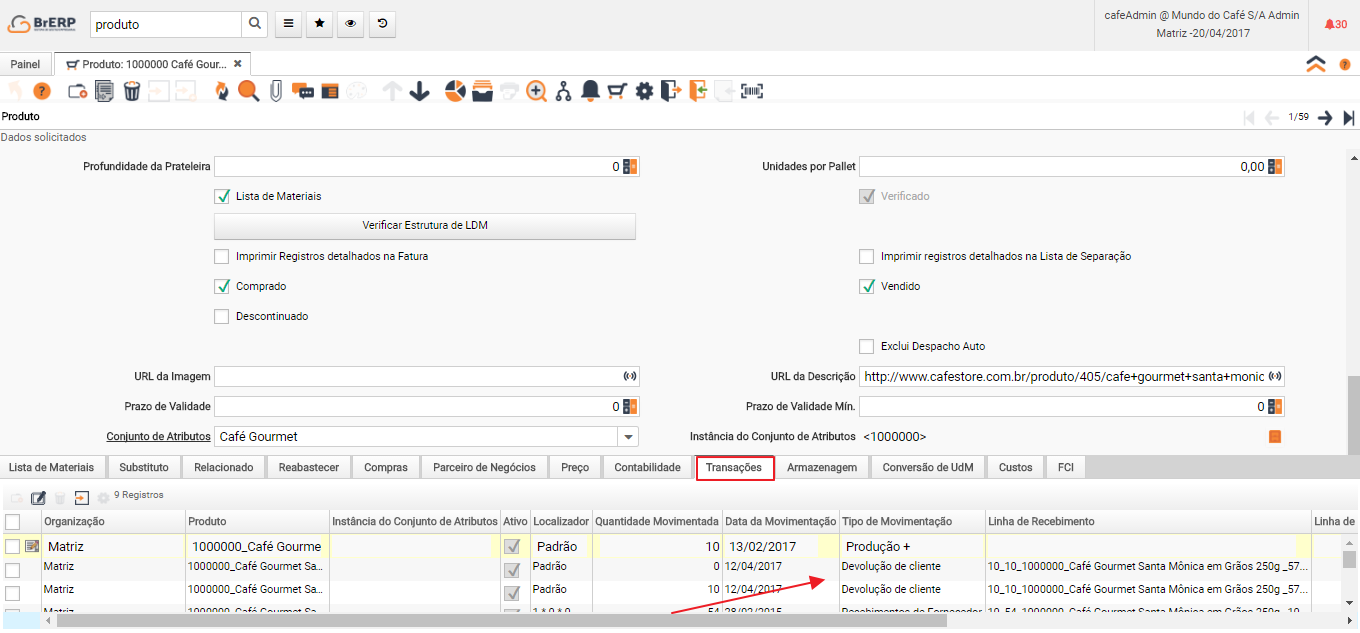Expand the Conjunto de Atributos dropdown
1360x633 pixels.
628,437
